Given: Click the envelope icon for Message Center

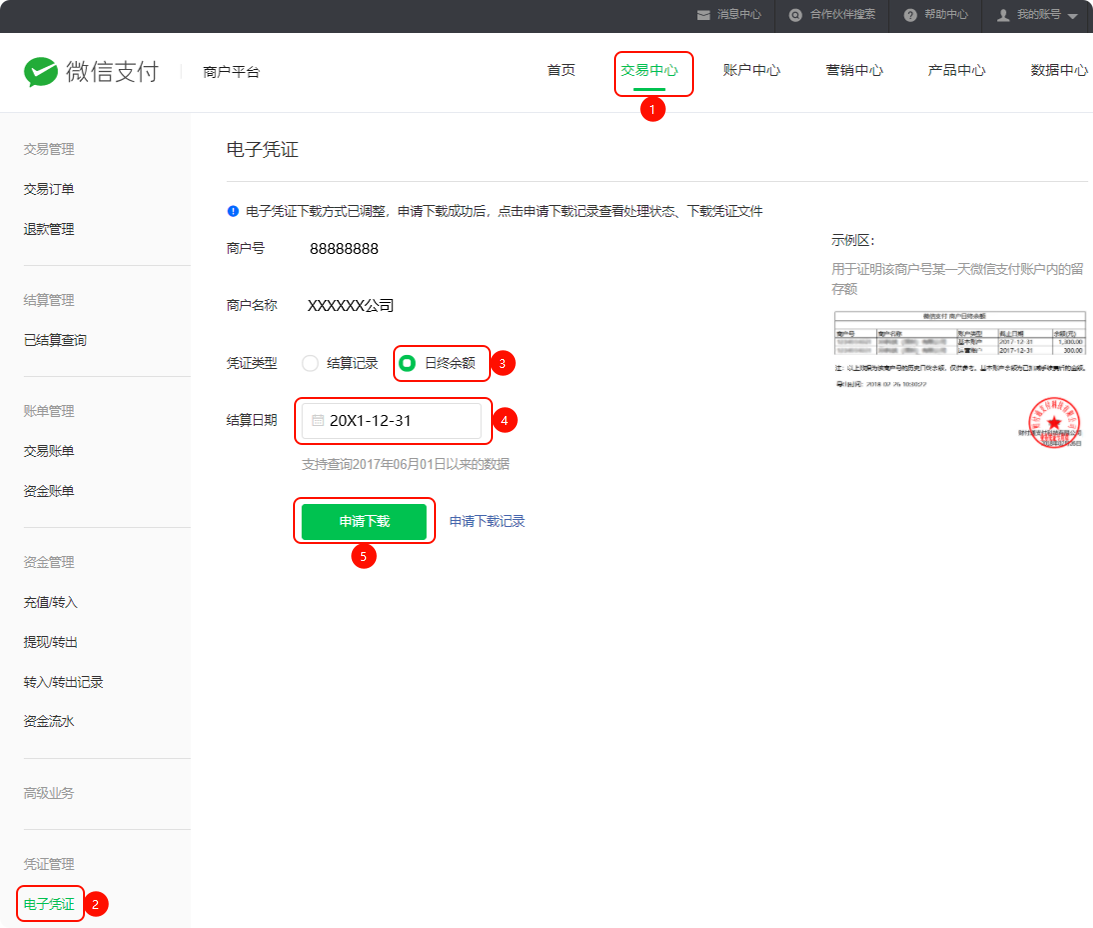Looking at the screenshot, I should (x=704, y=15).
